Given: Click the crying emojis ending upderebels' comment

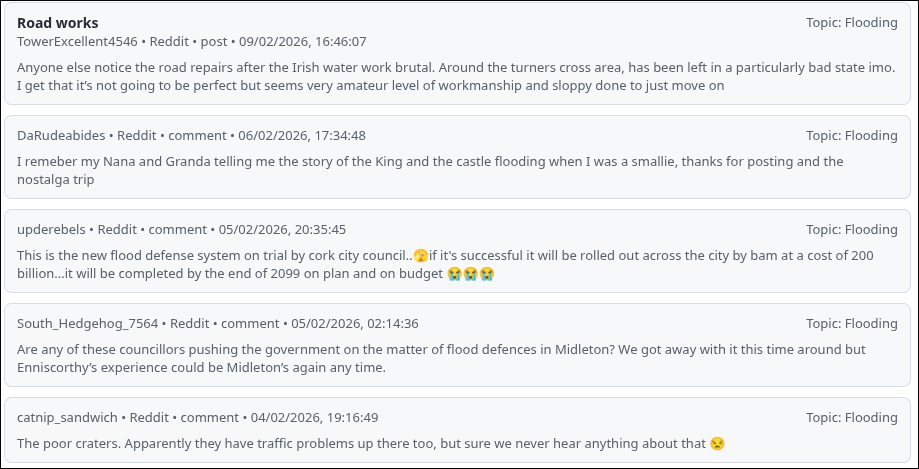Looking at the screenshot, I should [x=471, y=274].
